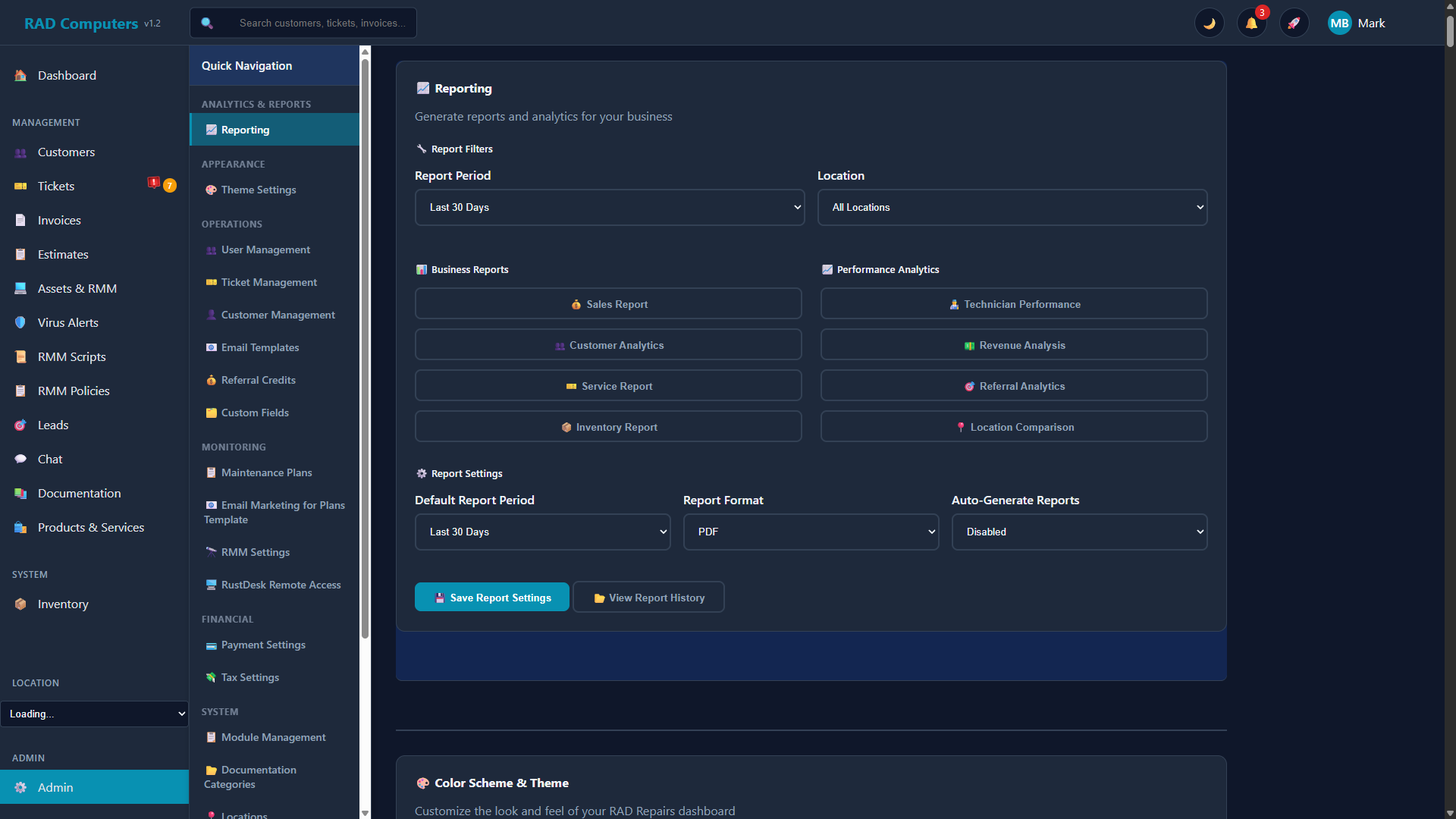
Task: Open View Report History
Action: point(648,597)
